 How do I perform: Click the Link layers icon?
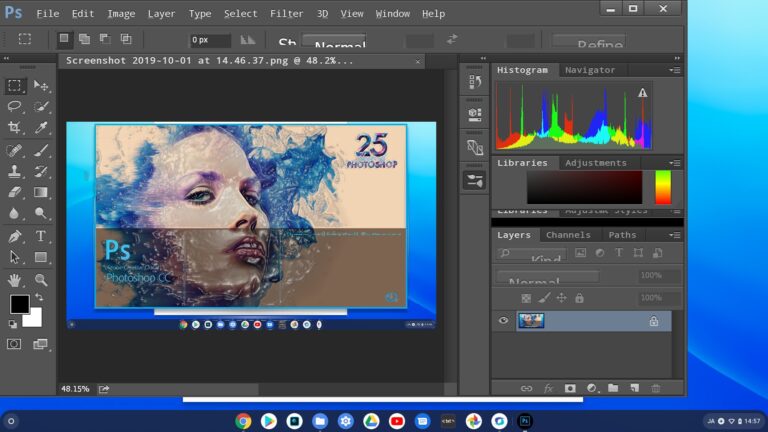526,388
